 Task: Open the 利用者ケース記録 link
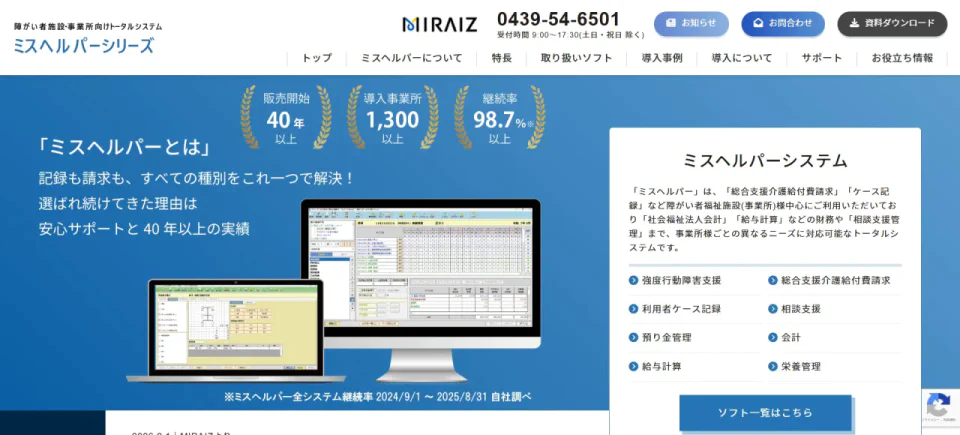point(681,309)
